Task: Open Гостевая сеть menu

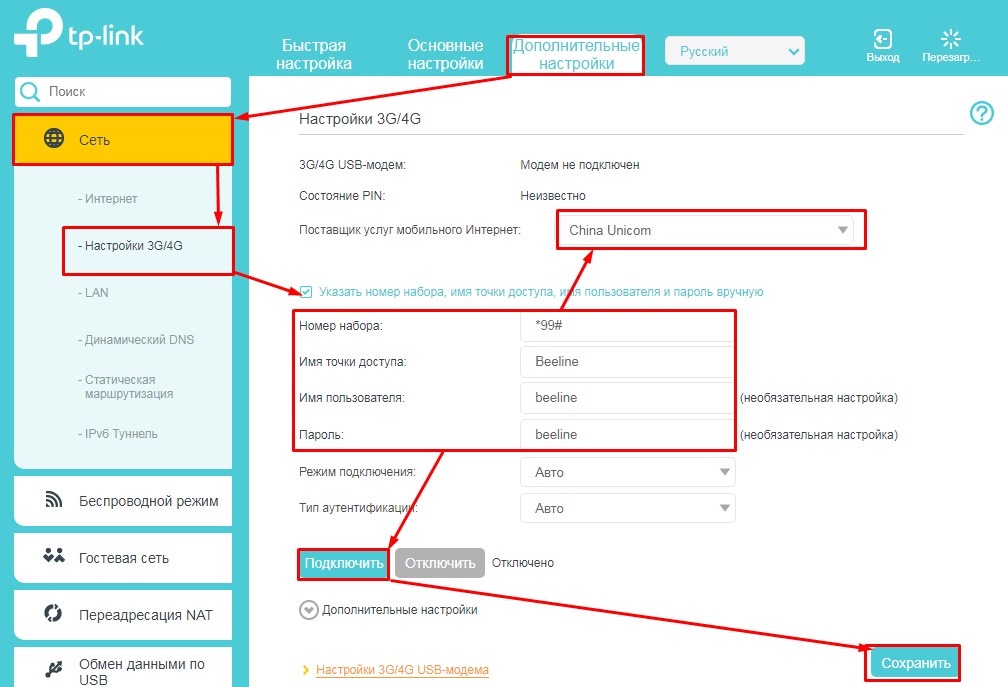Action: 123,558
